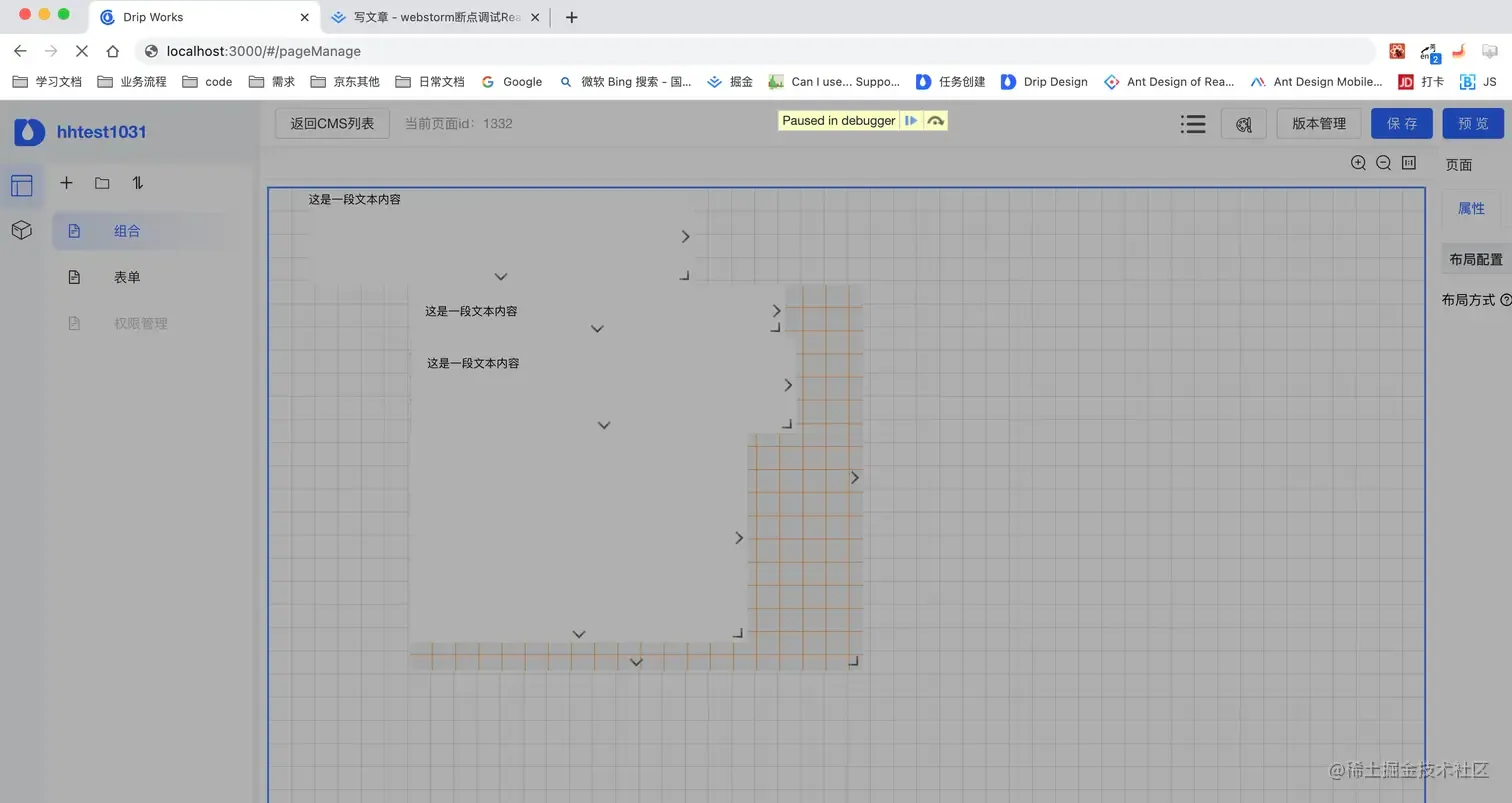The height and width of the screenshot is (803, 1512).
Task: Open the 日常文档 bookmark folder
Action: pyautogui.click(x=430, y=82)
